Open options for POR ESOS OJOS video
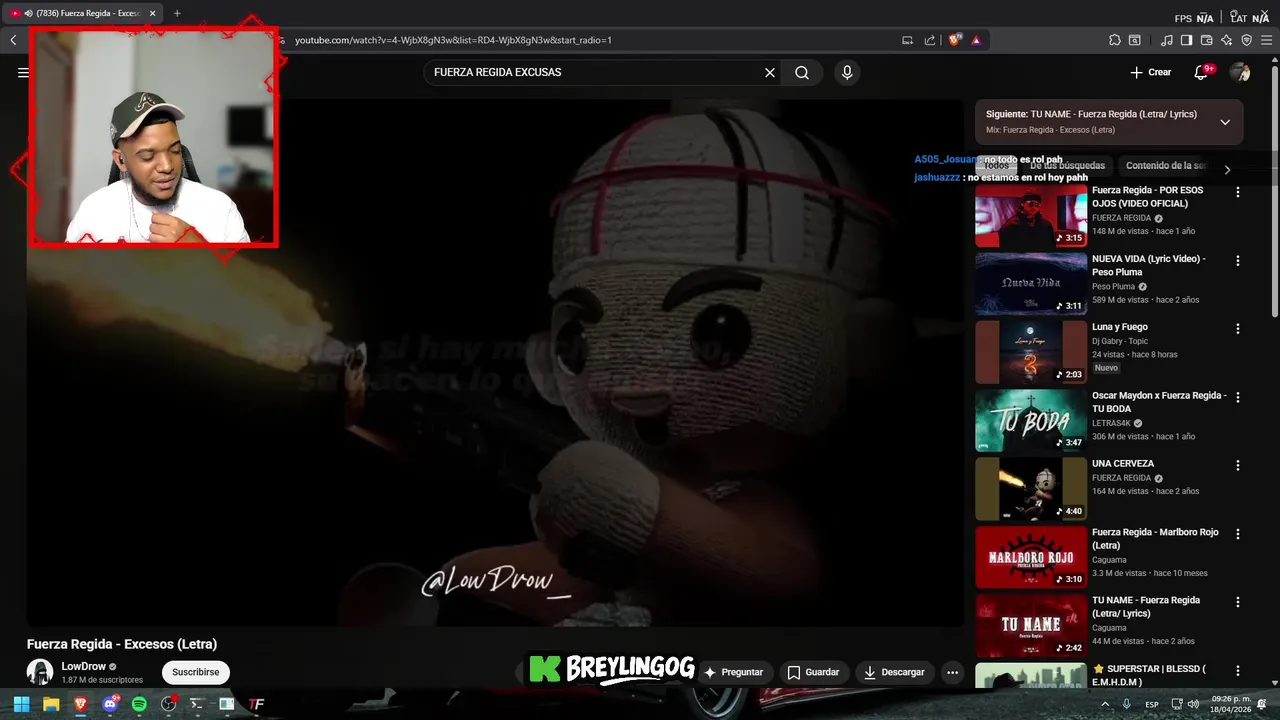 [x=1238, y=192]
